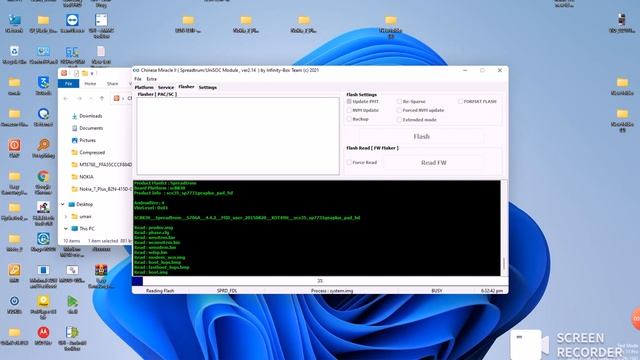Open the Extra menu in Chinese Miracle

[x=151, y=79]
